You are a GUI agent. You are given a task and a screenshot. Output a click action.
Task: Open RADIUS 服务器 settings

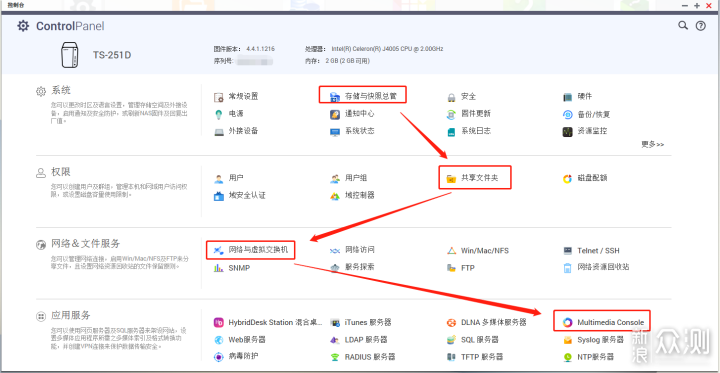pos(362,357)
